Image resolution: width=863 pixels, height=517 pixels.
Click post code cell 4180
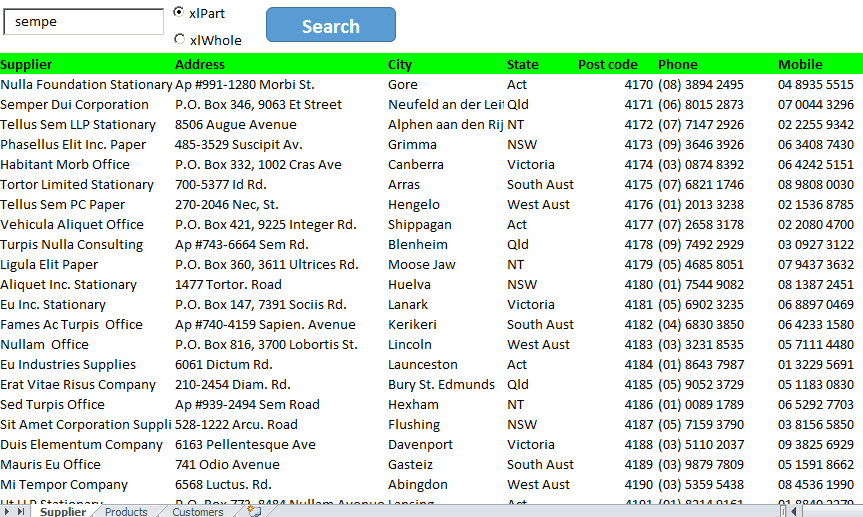coord(638,285)
